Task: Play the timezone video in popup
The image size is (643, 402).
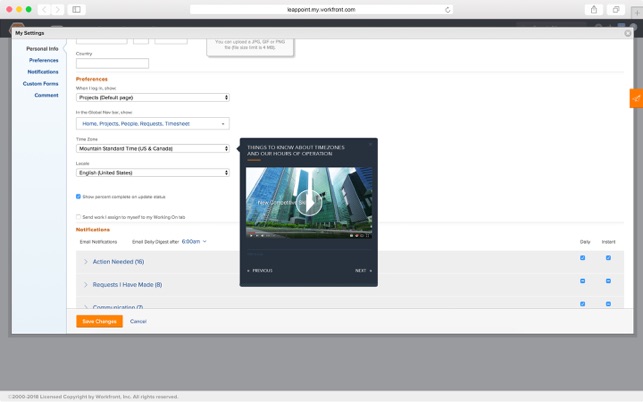Action: (308, 202)
